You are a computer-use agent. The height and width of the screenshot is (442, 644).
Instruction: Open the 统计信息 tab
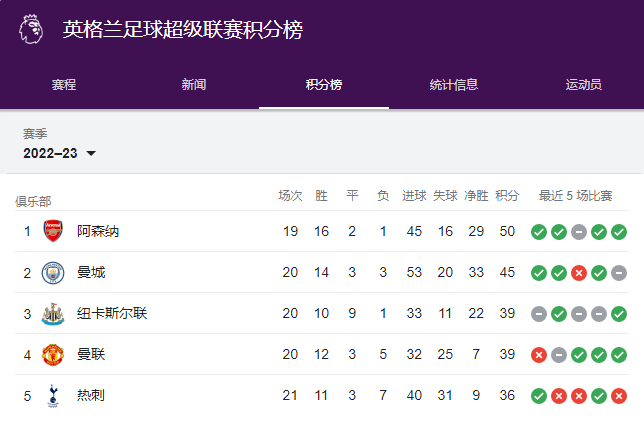(x=453, y=85)
